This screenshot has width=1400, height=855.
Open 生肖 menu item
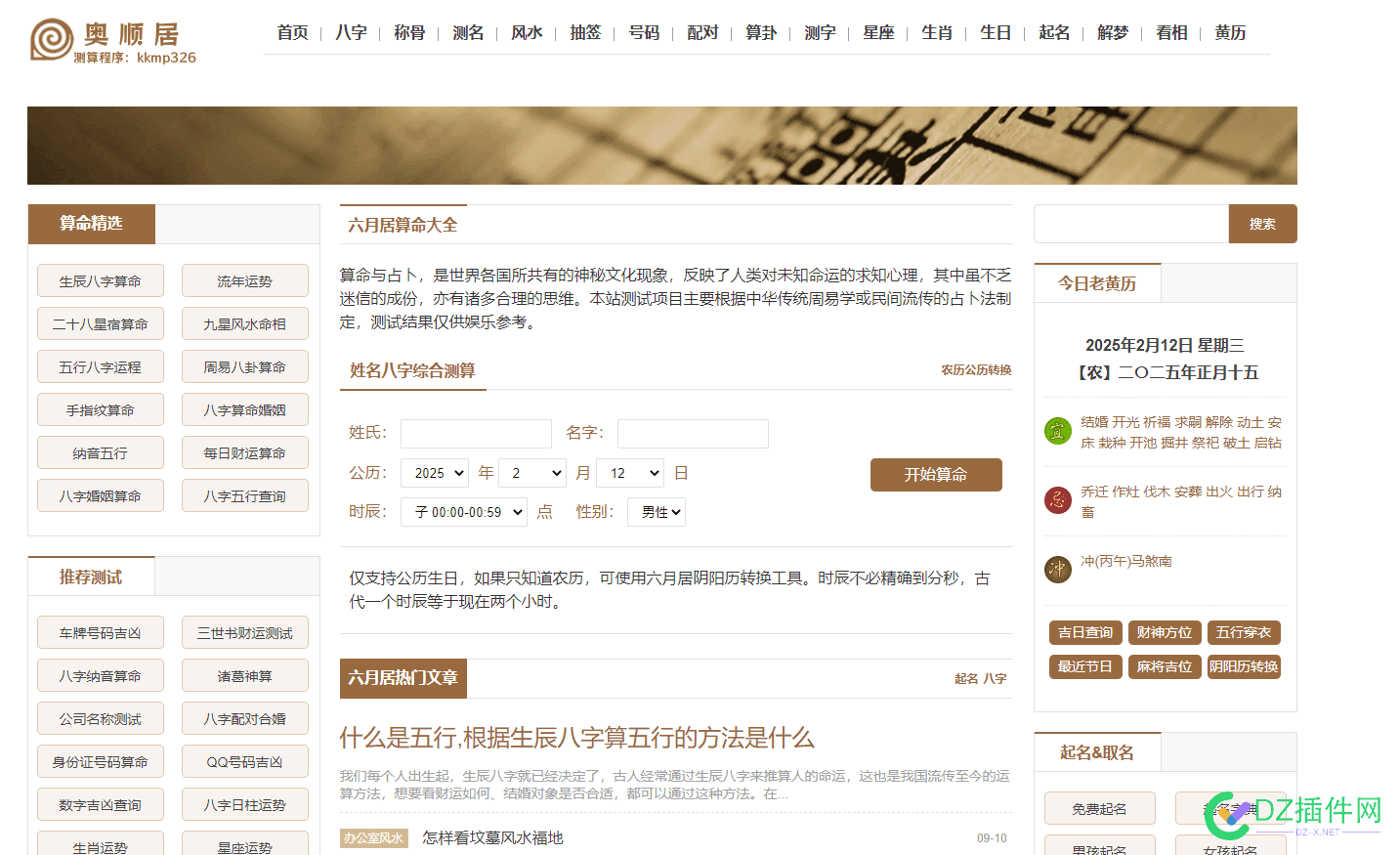point(937,33)
